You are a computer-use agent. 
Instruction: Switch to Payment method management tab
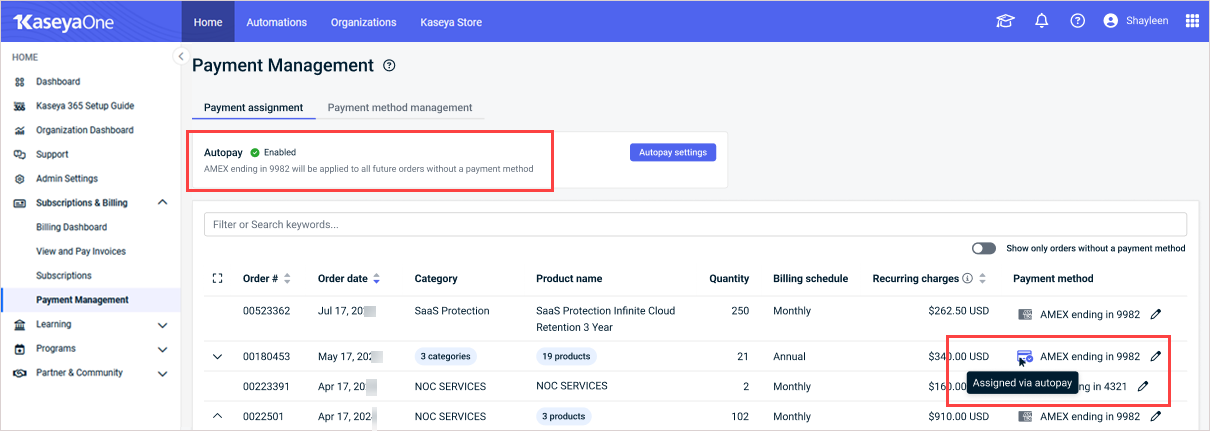click(400, 108)
